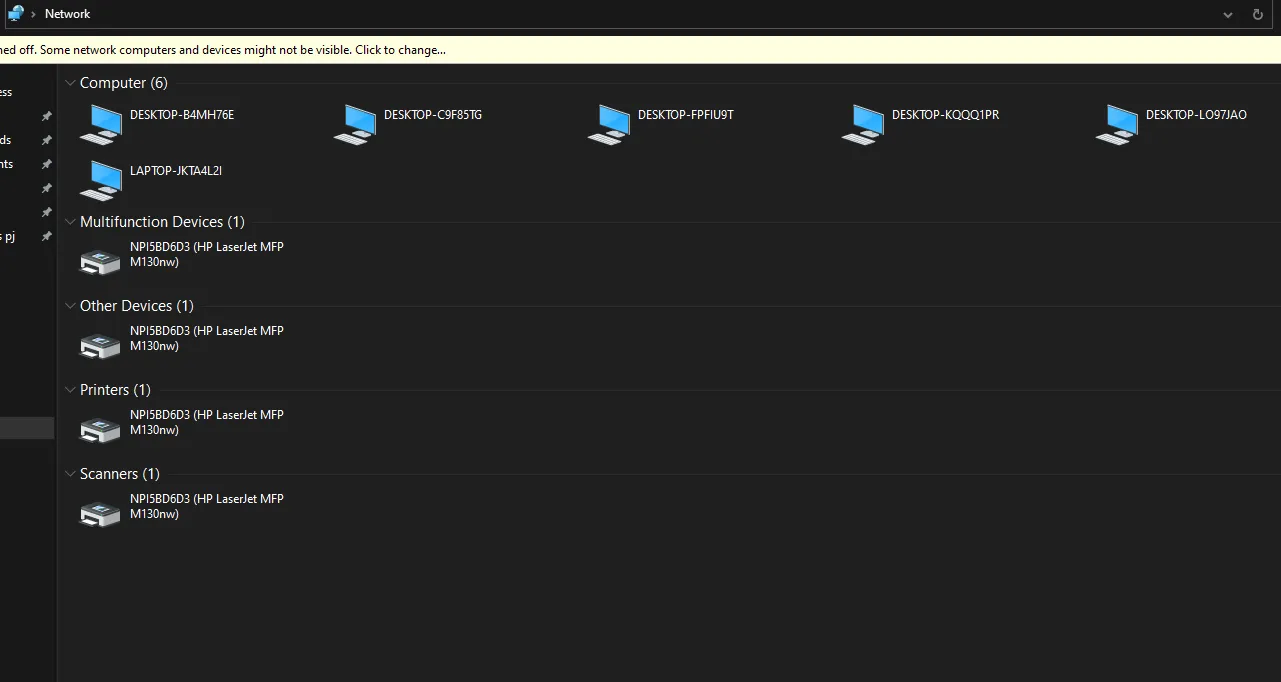Screen dimensions: 1281x682
Task: Open the DESKTOP-B4MH76E computer icon
Action: point(101,125)
